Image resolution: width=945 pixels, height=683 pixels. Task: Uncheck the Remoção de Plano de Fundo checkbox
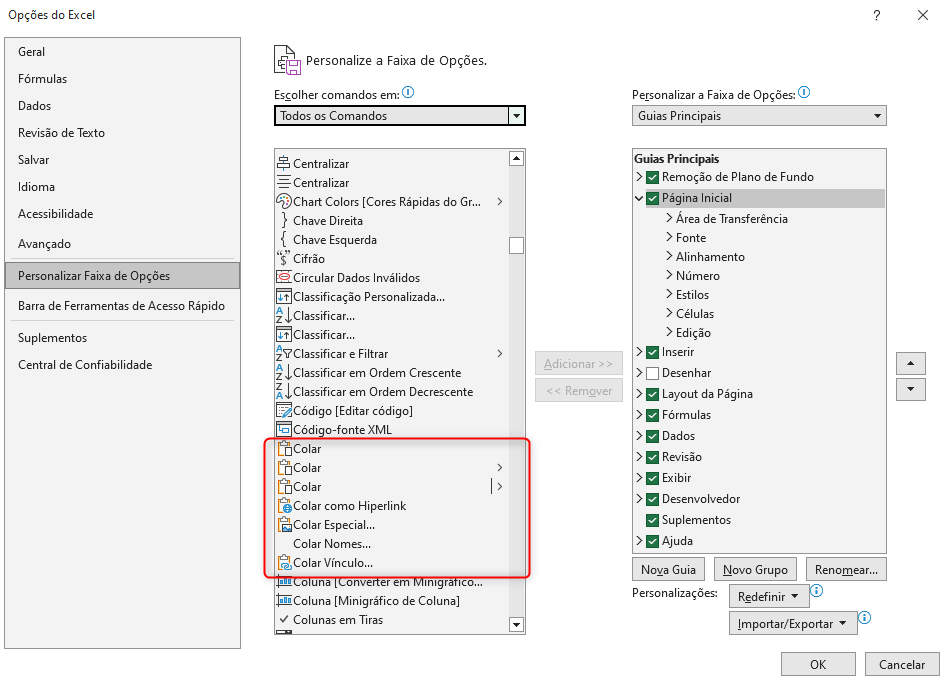[x=652, y=177]
